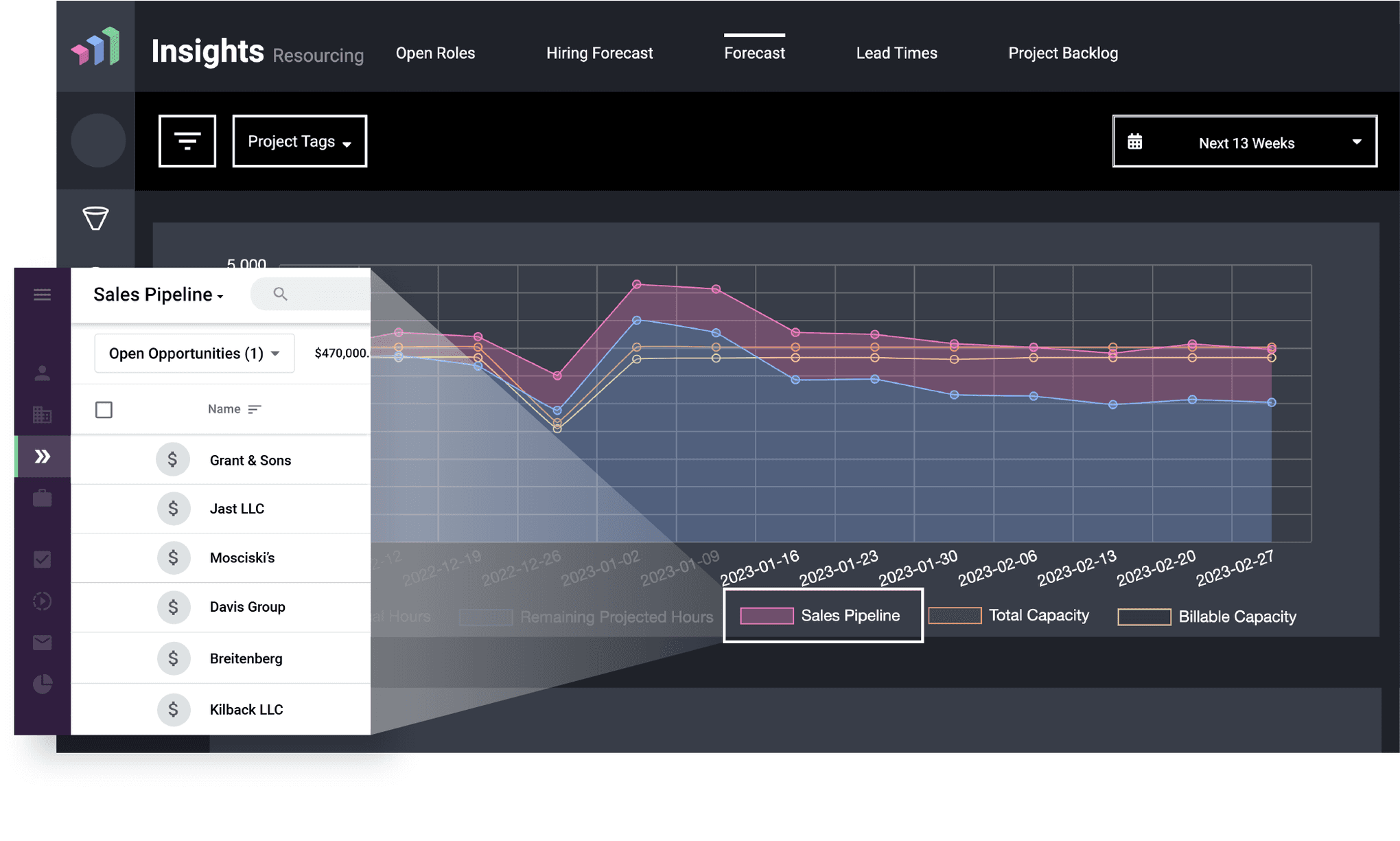This screenshot has width=1400, height=841.
Task: Click the search magnifier icon
Action: point(280,294)
